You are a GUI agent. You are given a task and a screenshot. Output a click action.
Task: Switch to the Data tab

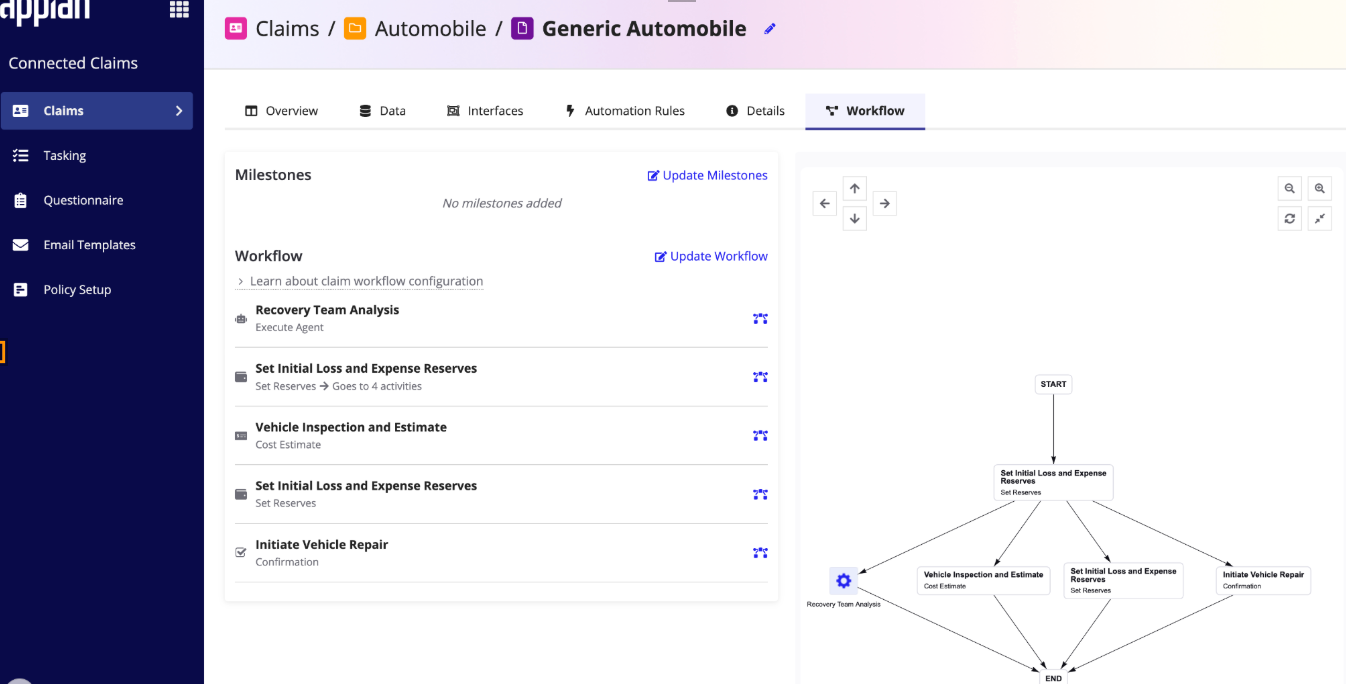[382, 111]
